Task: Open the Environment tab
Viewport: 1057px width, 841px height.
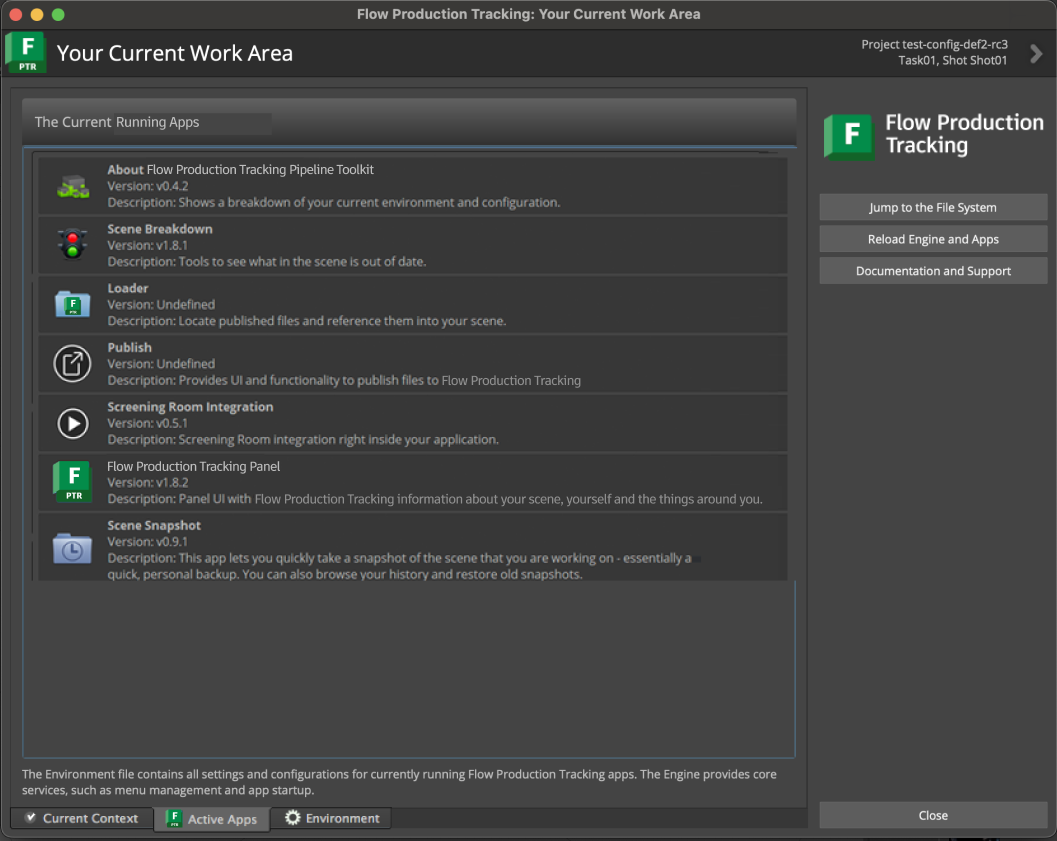Action: 331,818
